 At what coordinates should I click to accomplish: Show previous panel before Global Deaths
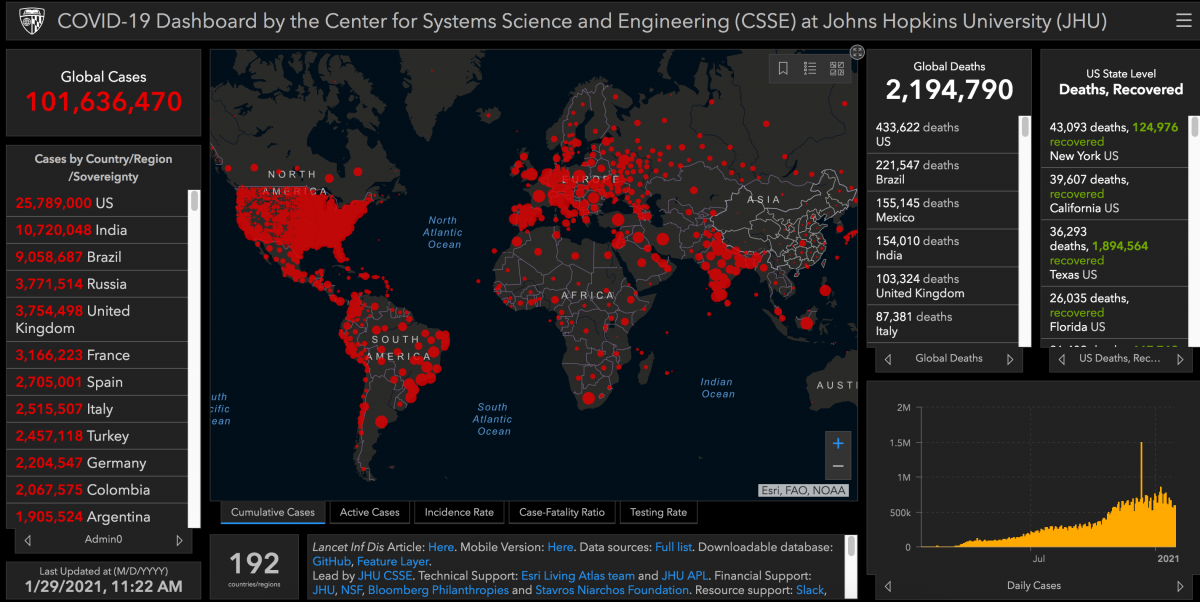[887, 359]
